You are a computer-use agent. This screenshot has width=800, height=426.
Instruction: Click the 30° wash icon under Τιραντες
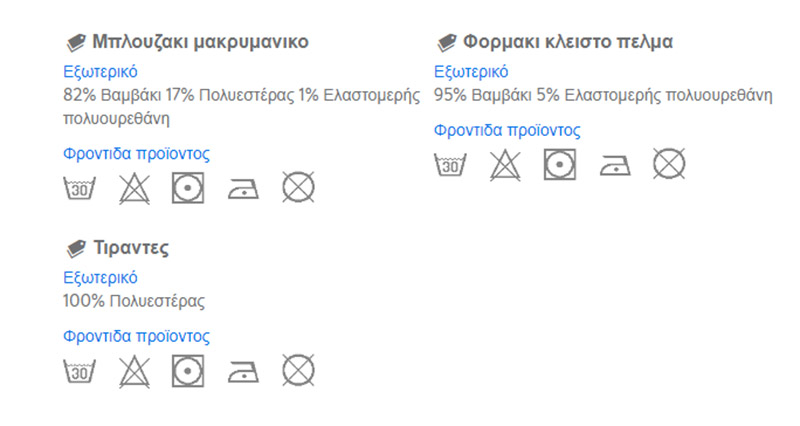(x=80, y=371)
